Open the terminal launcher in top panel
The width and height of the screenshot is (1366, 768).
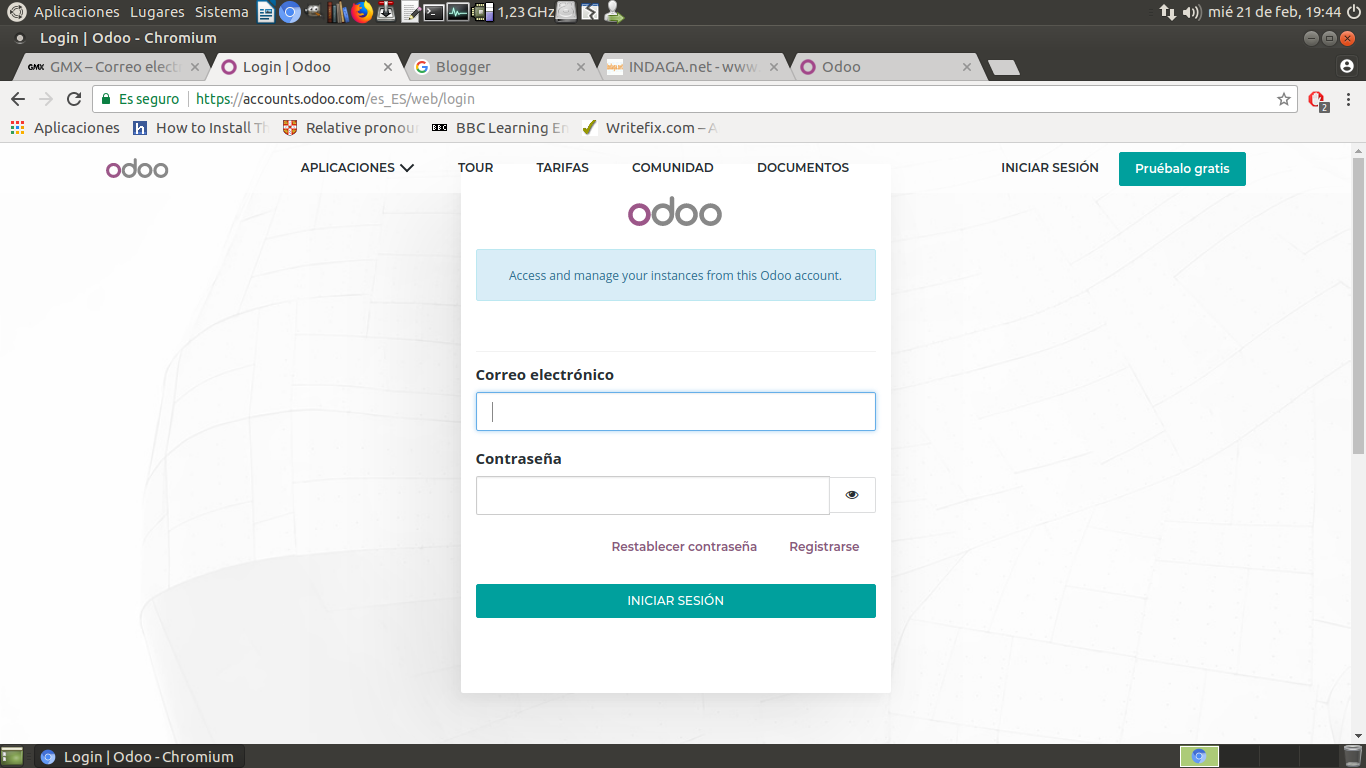tap(434, 12)
